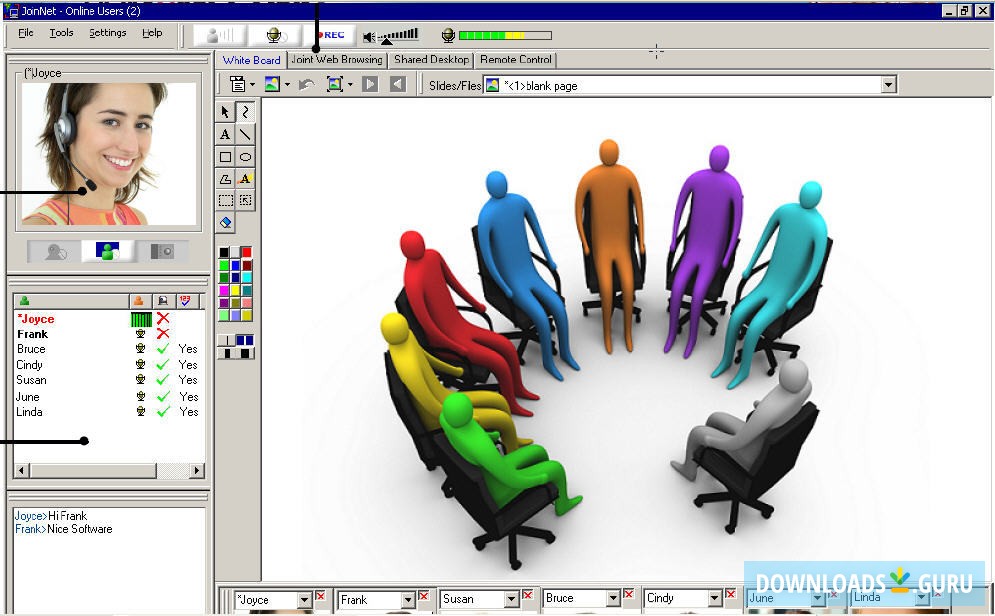Pick the yellow color swatch
The height and width of the screenshot is (616, 995).
pyautogui.click(x=235, y=290)
